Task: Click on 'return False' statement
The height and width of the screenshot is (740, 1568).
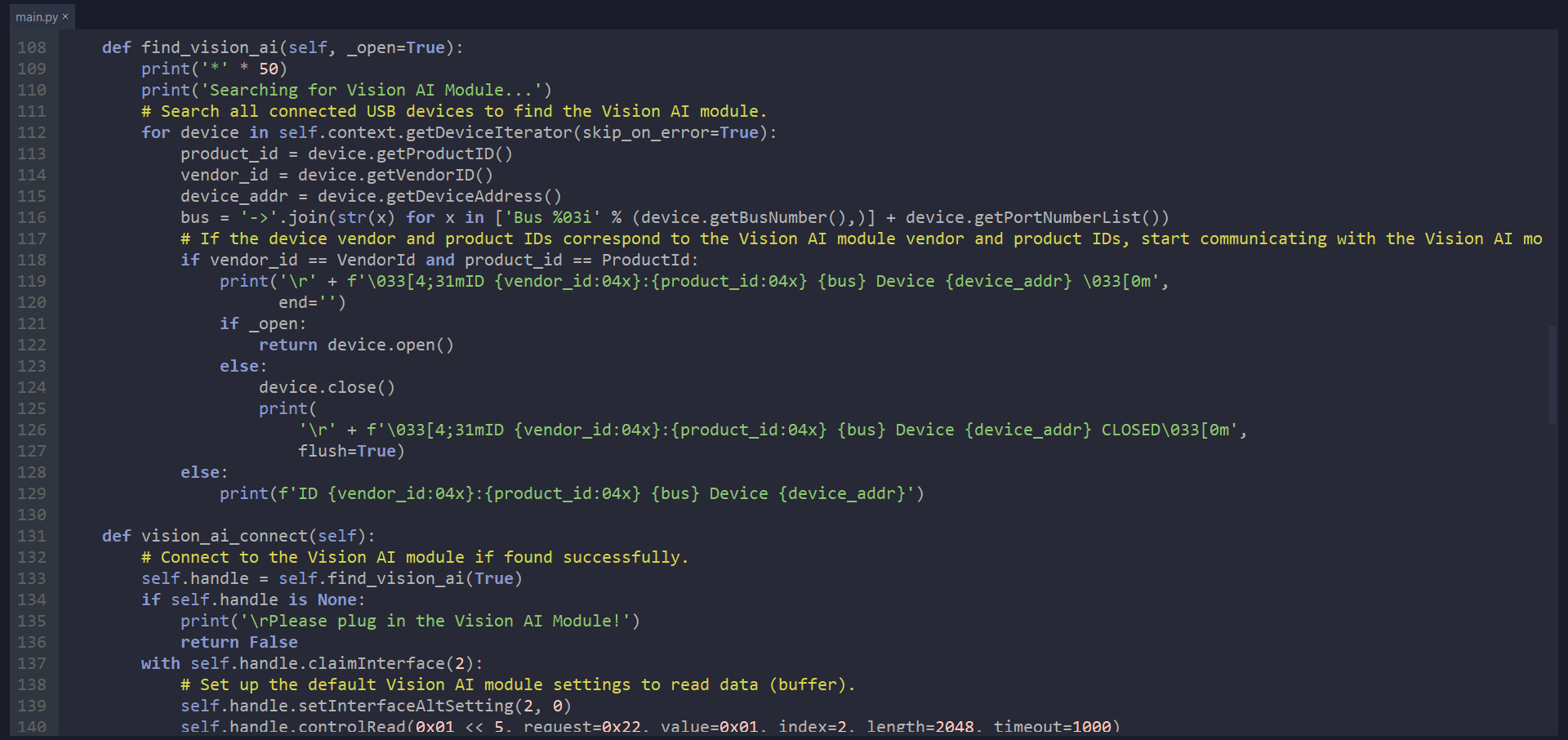Action: 238,642
